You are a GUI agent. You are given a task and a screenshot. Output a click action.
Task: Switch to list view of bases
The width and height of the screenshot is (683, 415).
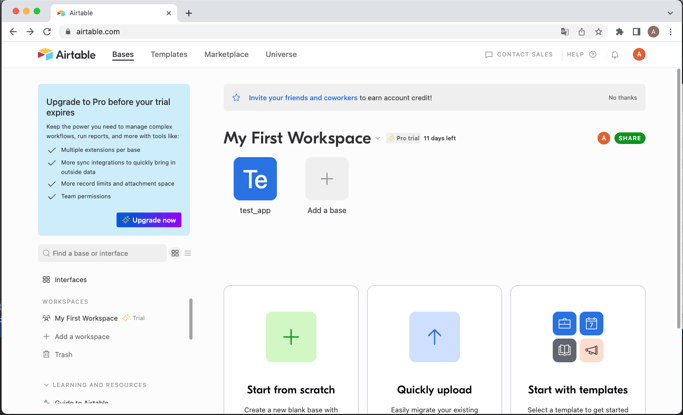click(188, 253)
